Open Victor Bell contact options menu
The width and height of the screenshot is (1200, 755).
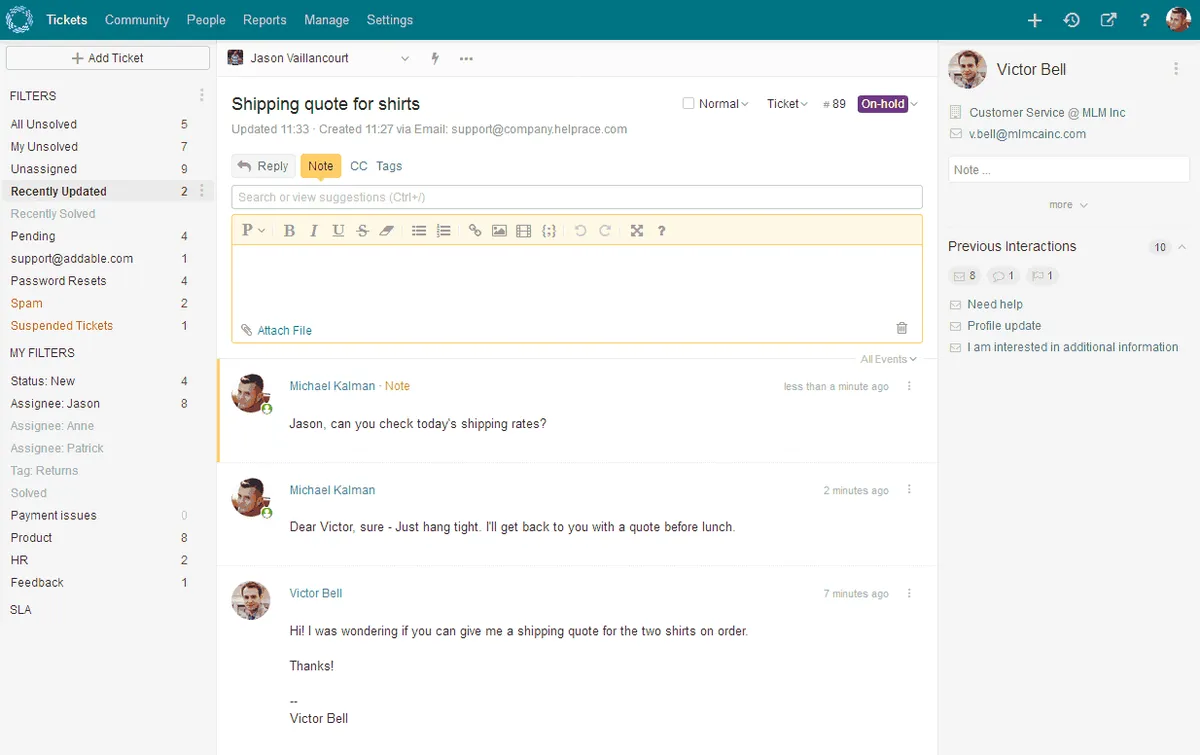click(x=1176, y=69)
